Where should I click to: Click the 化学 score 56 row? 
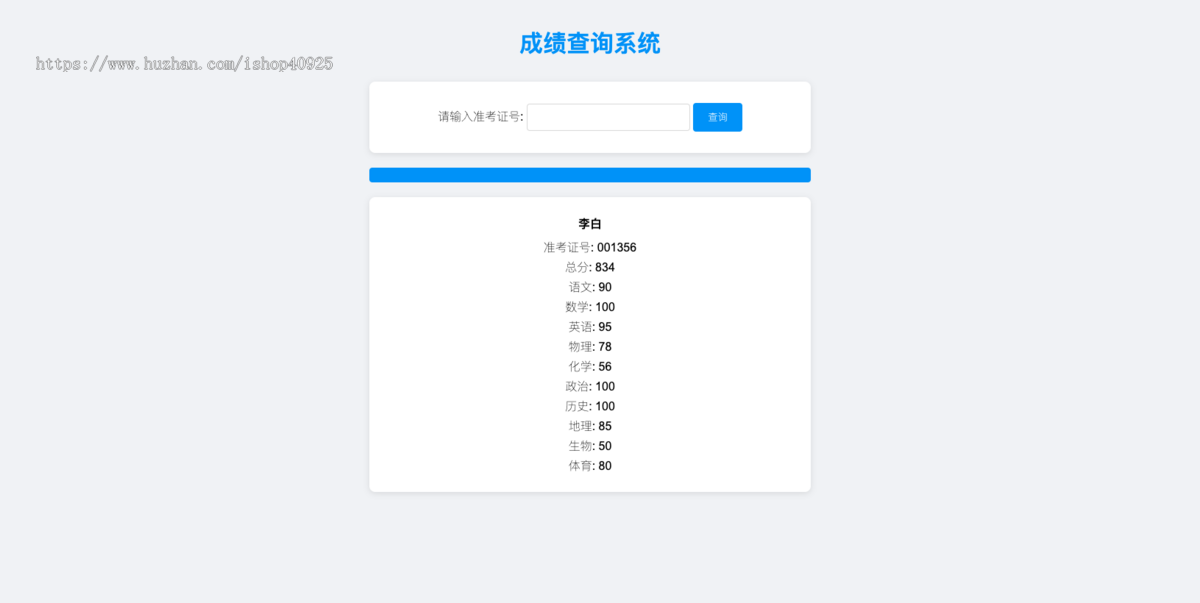pos(590,367)
